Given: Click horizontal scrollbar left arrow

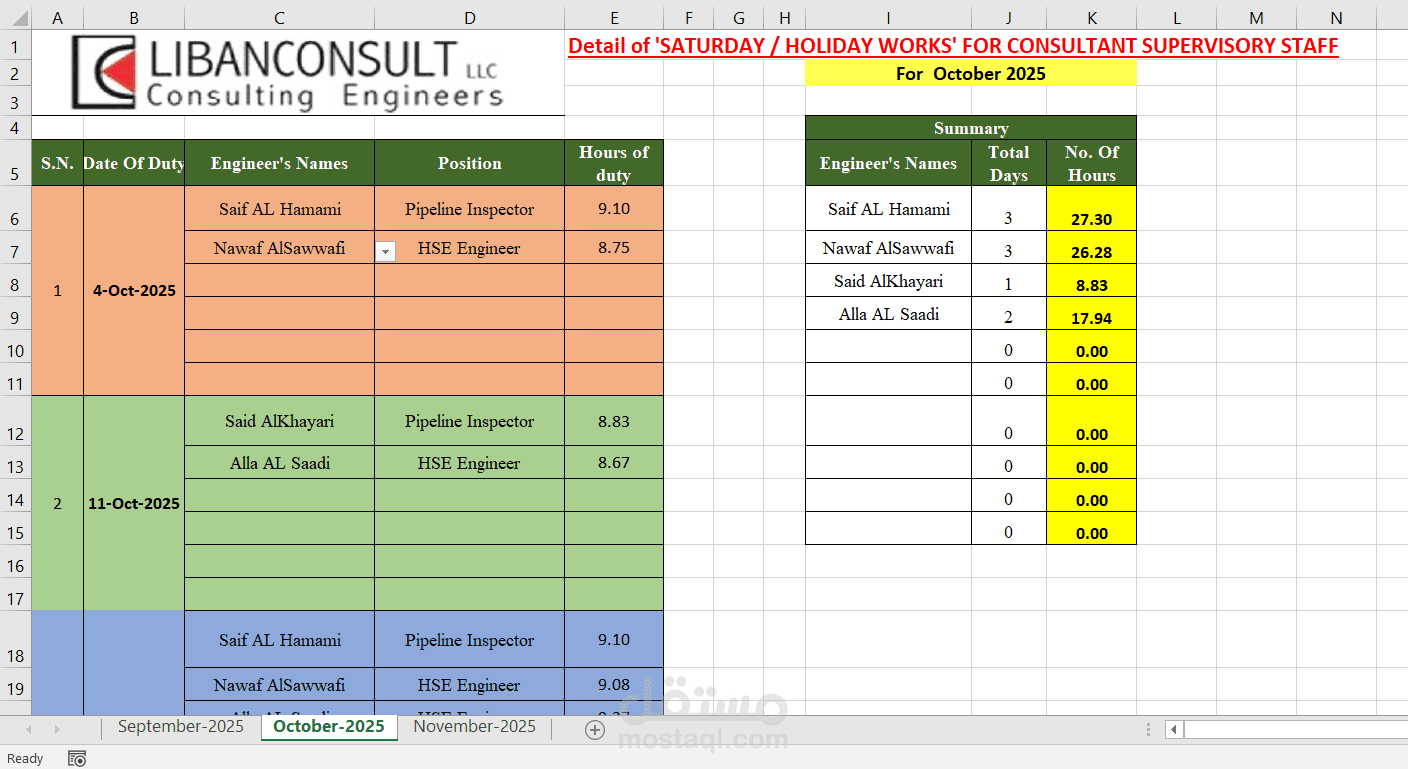Looking at the screenshot, I should [1174, 730].
